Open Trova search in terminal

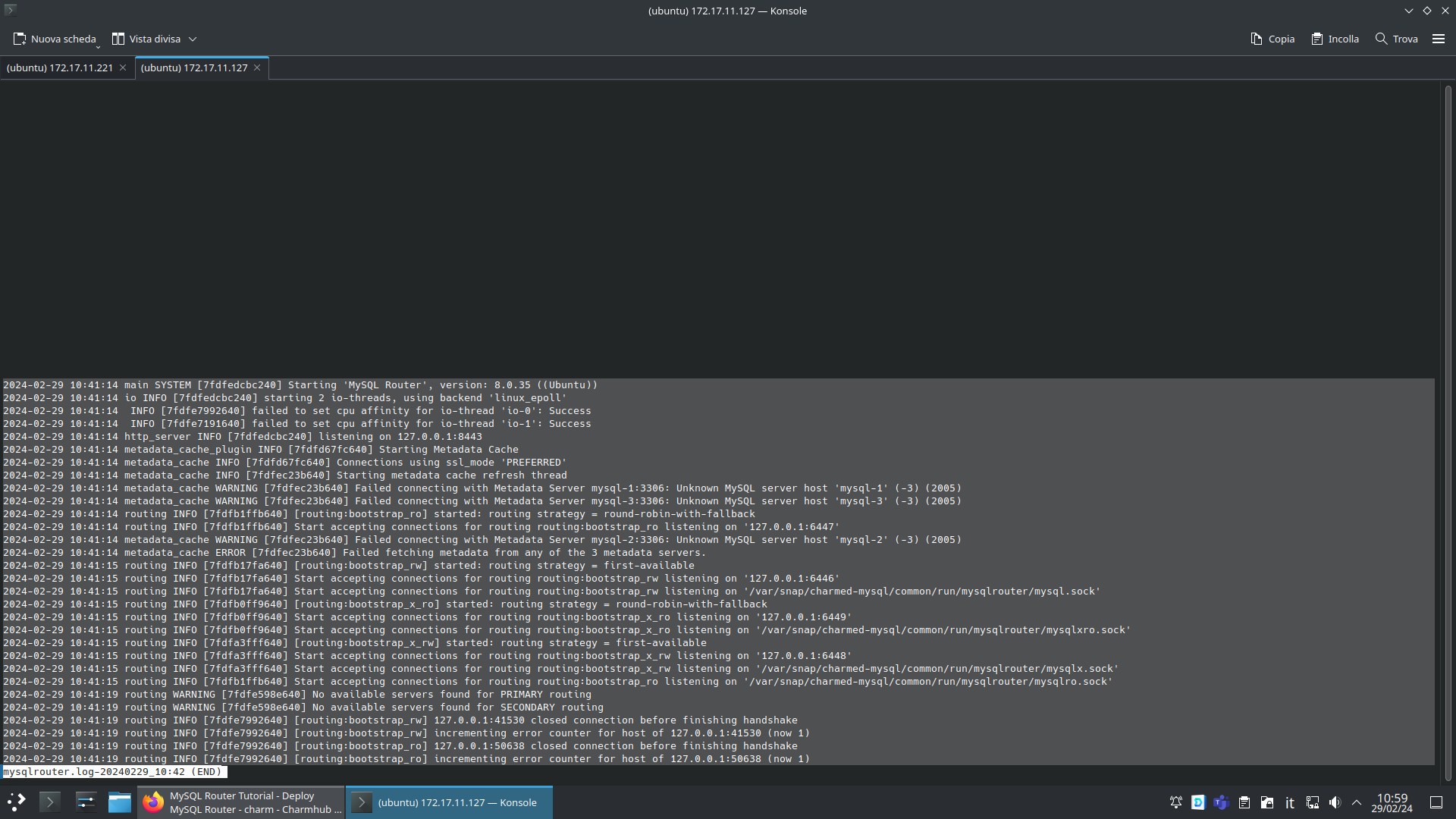click(x=1396, y=39)
